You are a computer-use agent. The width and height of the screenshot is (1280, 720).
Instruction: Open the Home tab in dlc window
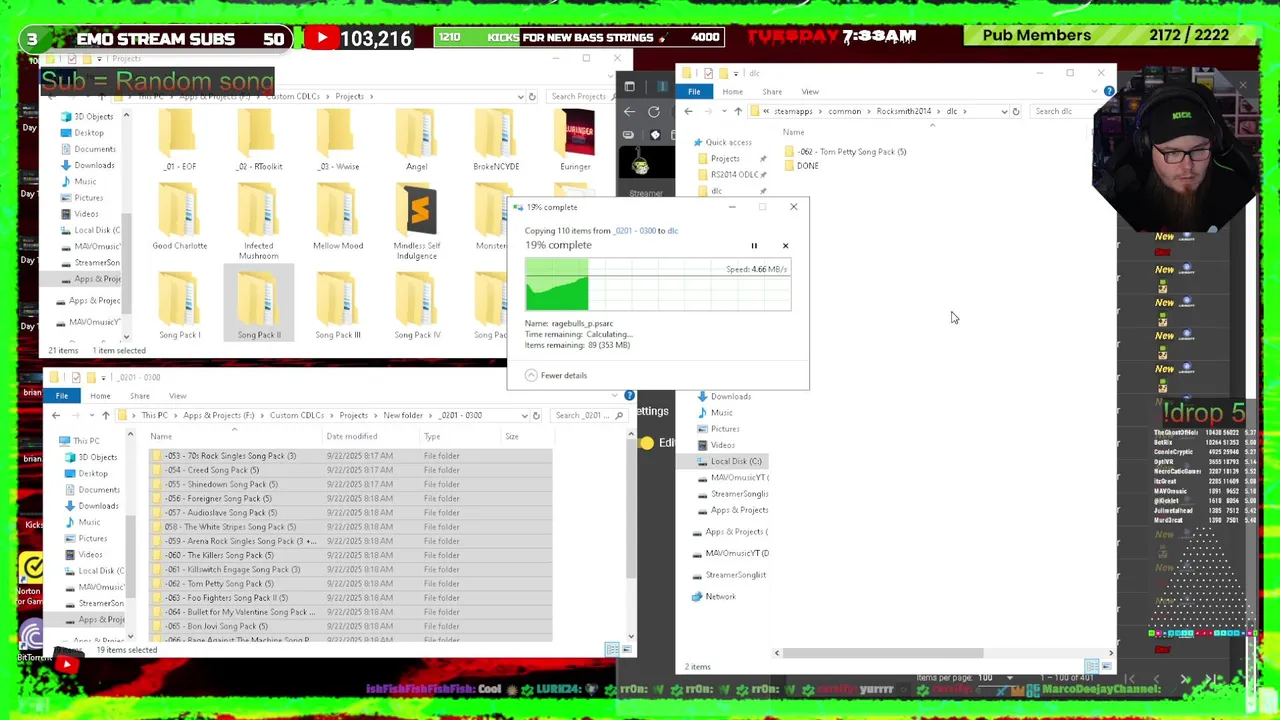coord(732,91)
